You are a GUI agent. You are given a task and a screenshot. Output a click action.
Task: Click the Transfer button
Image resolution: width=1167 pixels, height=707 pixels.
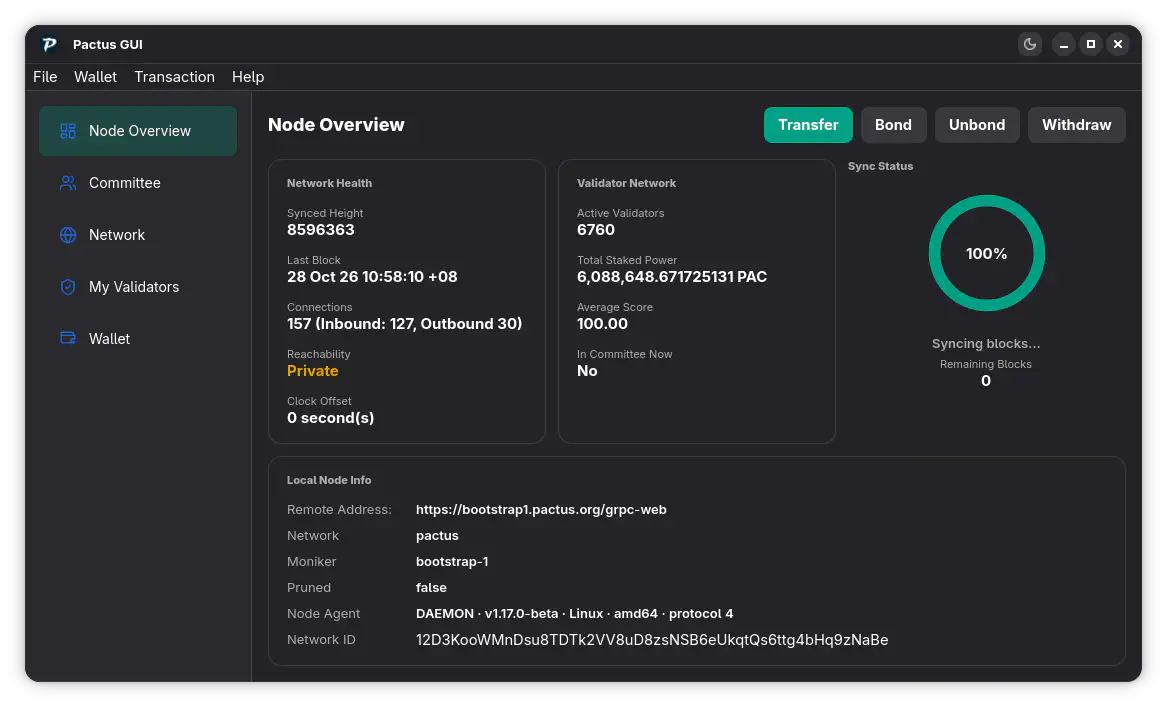pyautogui.click(x=808, y=125)
